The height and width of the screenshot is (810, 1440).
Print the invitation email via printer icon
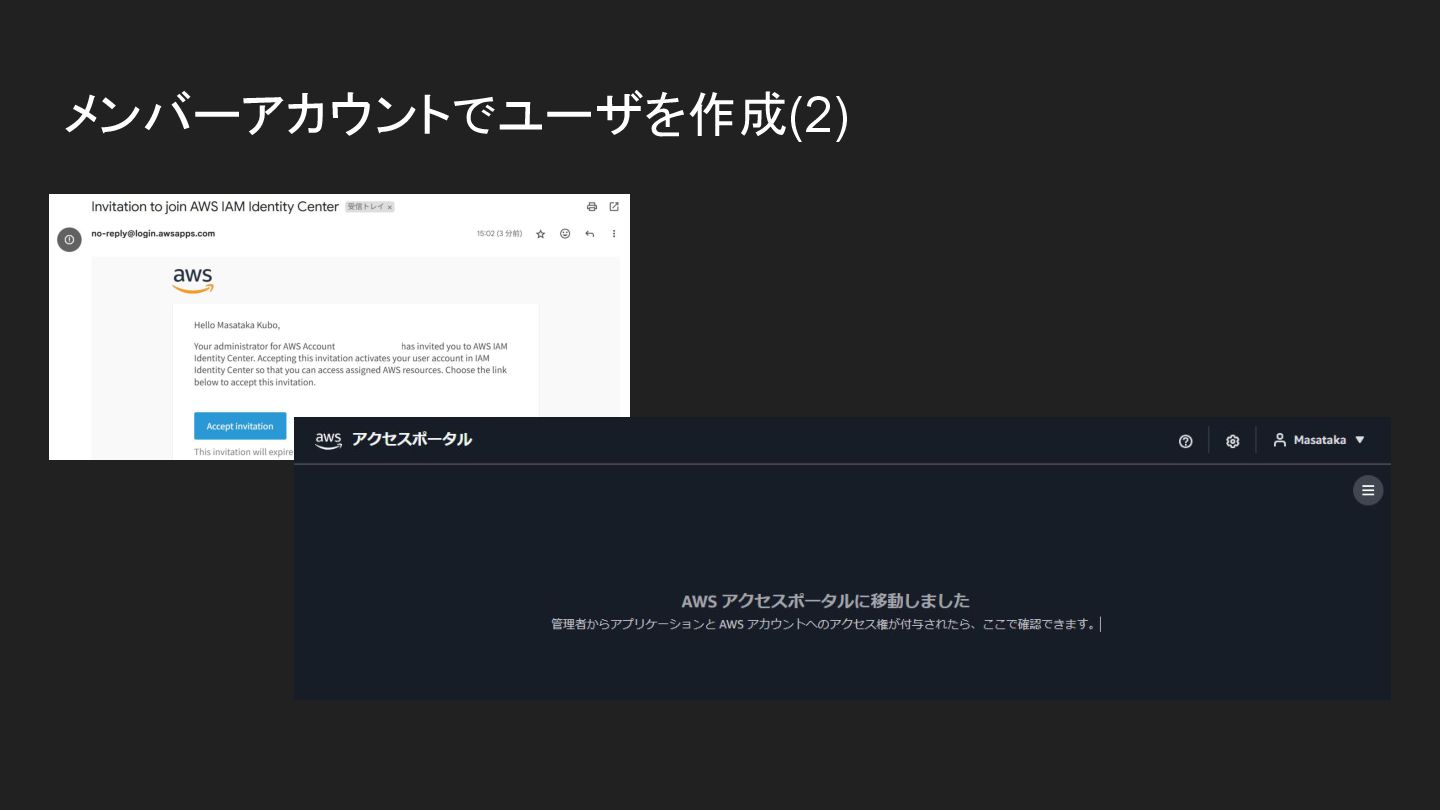(x=592, y=207)
